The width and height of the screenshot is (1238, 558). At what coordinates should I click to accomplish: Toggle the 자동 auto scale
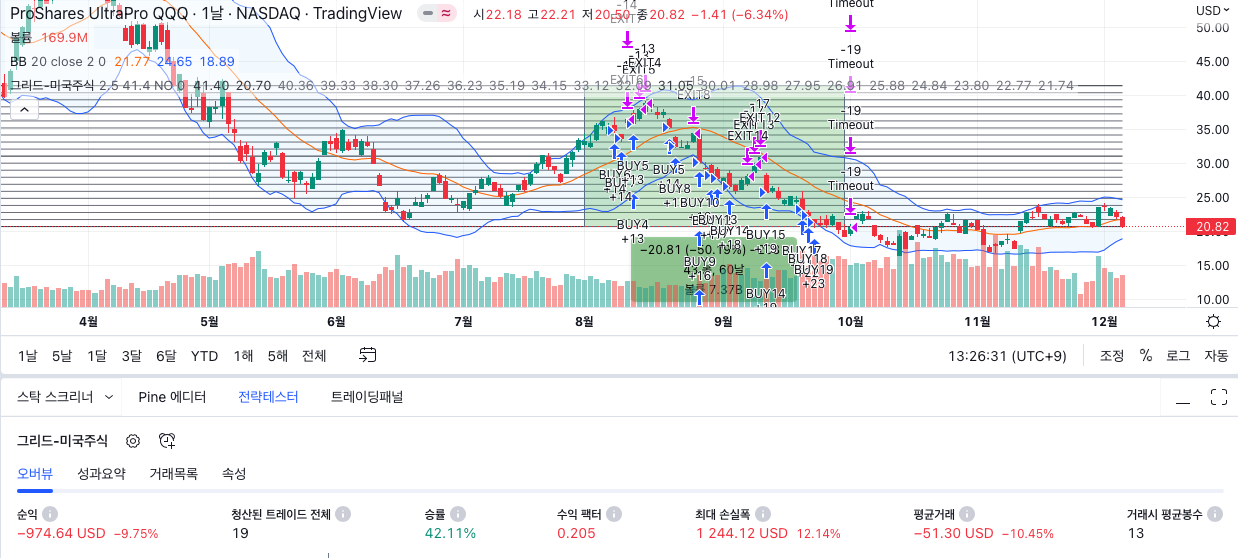[x=1216, y=356]
